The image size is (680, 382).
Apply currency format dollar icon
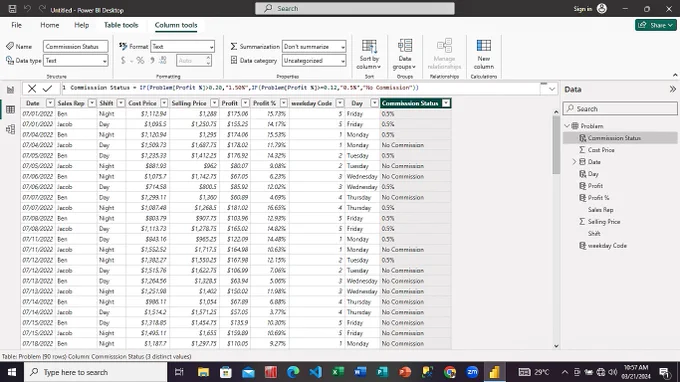[123, 61]
